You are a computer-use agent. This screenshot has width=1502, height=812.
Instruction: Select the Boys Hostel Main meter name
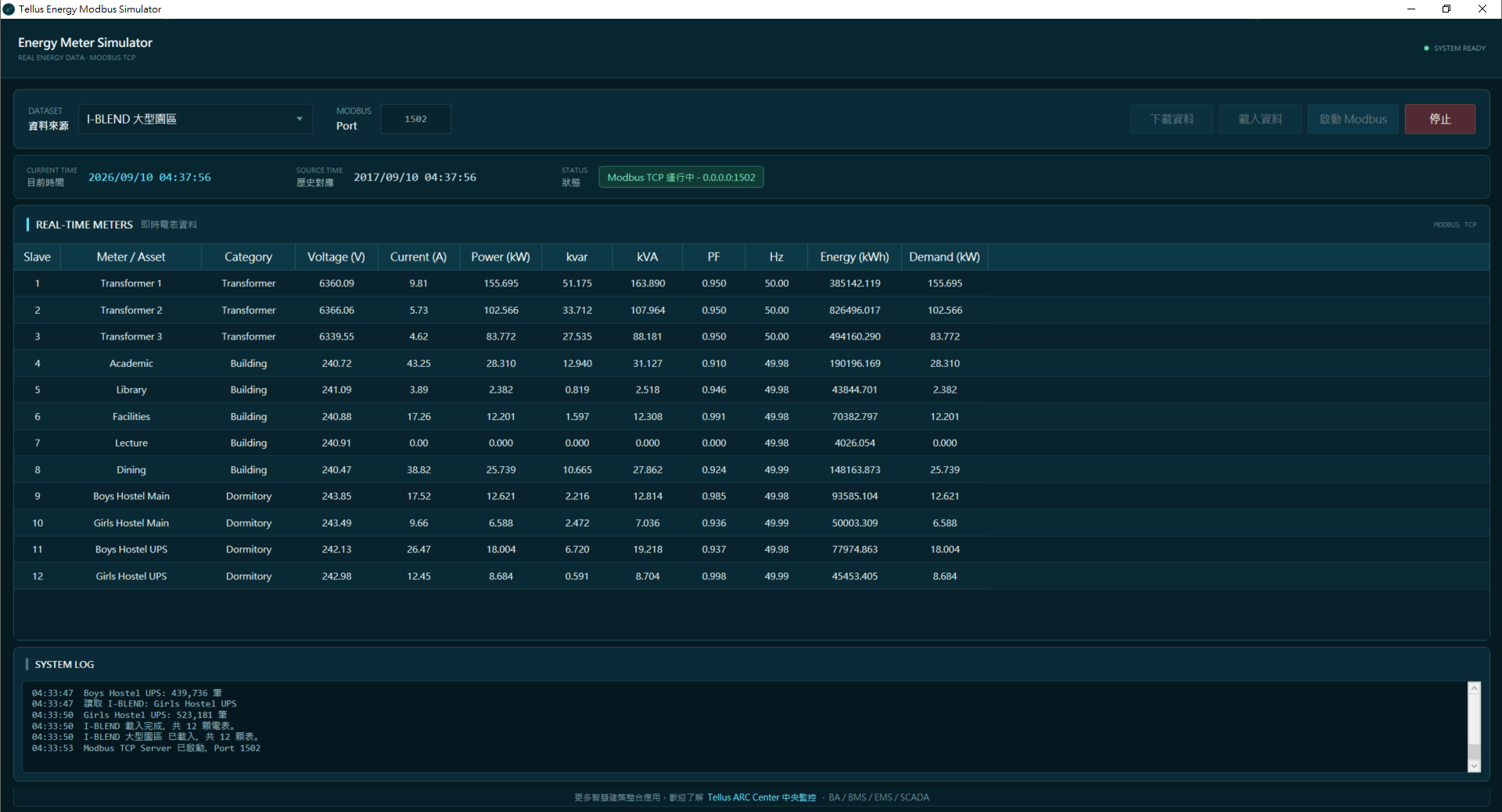pyautogui.click(x=131, y=496)
